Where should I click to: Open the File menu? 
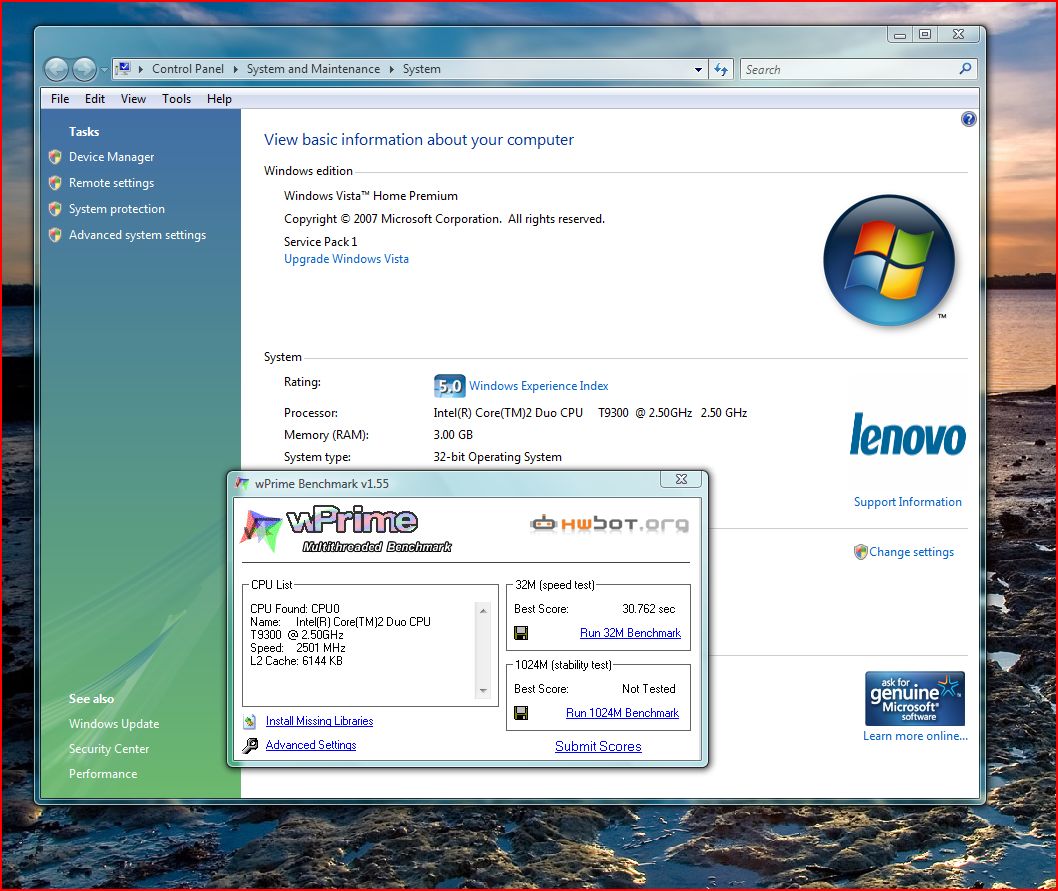60,99
